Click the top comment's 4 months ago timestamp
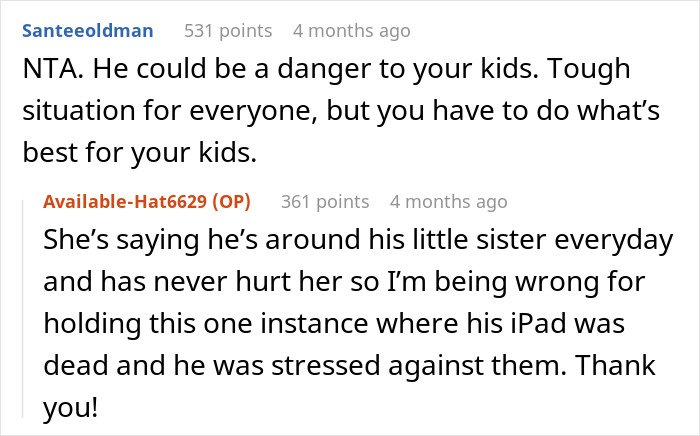 (351, 31)
